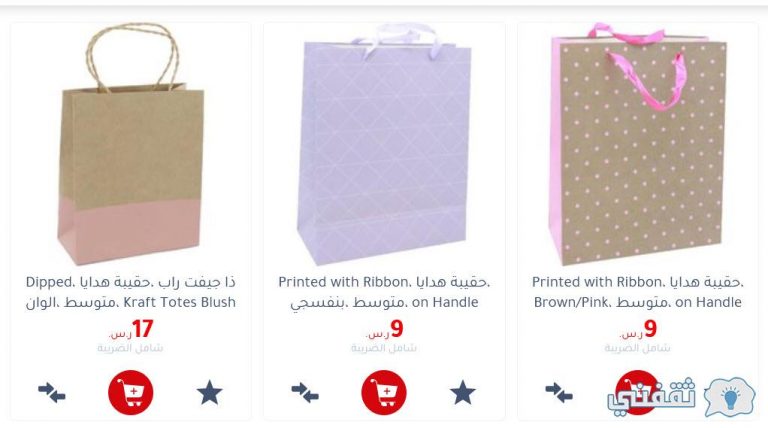The width and height of the screenshot is (768, 428).
Task: Favorite the Kraft Totes Blush bag with star
Action: pos(210,393)
